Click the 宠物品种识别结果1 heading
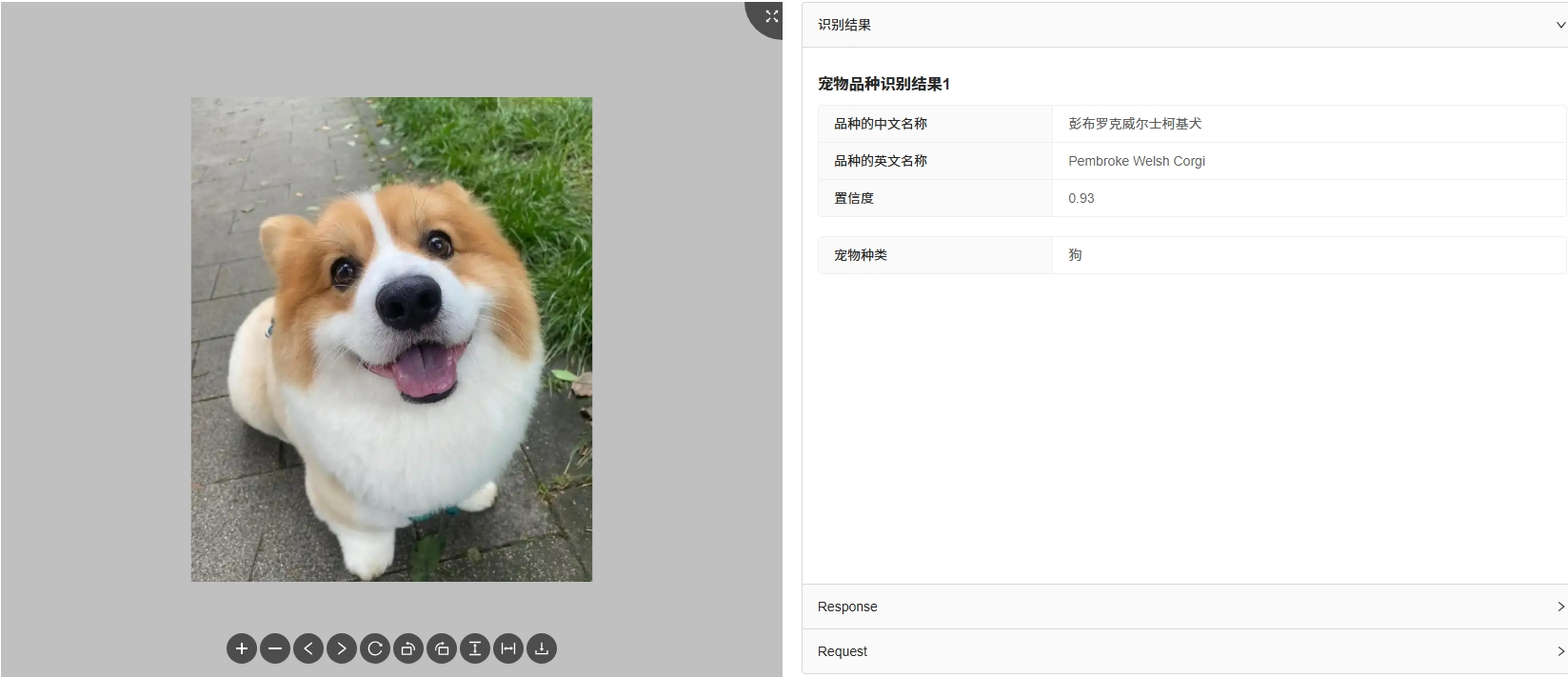Viewport: 1568px width, 677px height. pyautogui.click(x=883, y=84)
